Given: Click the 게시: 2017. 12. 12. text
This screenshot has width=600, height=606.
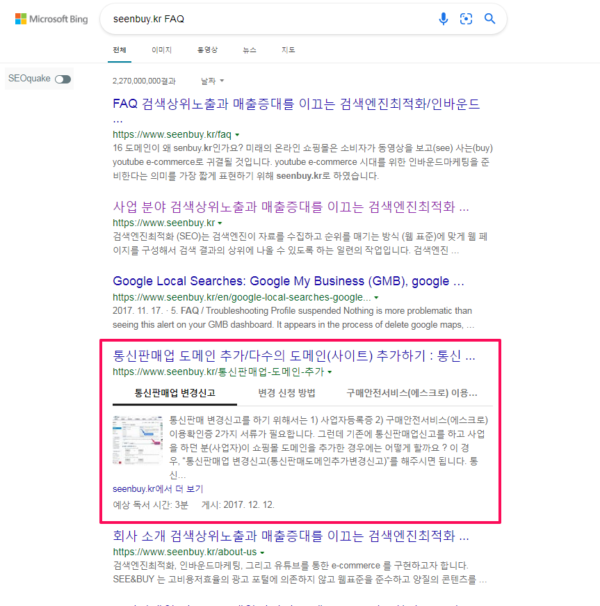Looking at the screenshot, I should click(x=238, y=505).
